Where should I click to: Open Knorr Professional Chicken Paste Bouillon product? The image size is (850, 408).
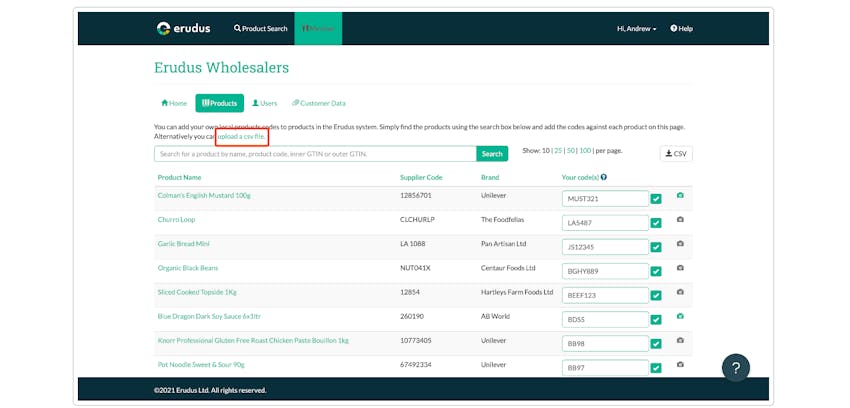tap(253, 340)
